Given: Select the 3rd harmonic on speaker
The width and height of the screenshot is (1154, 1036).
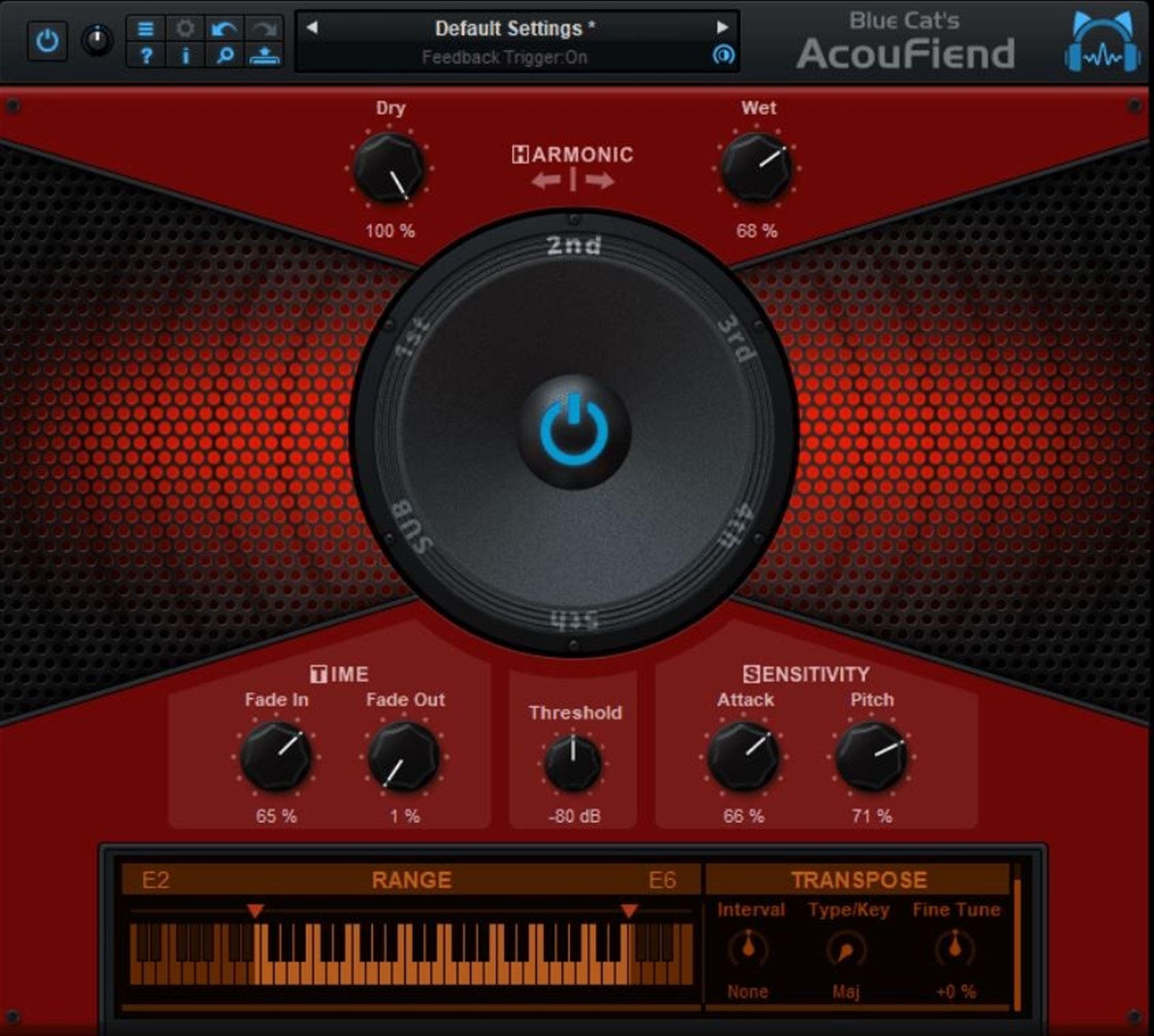Looking at the screenshot, I should pyautogui.click(x=736, y=338).
